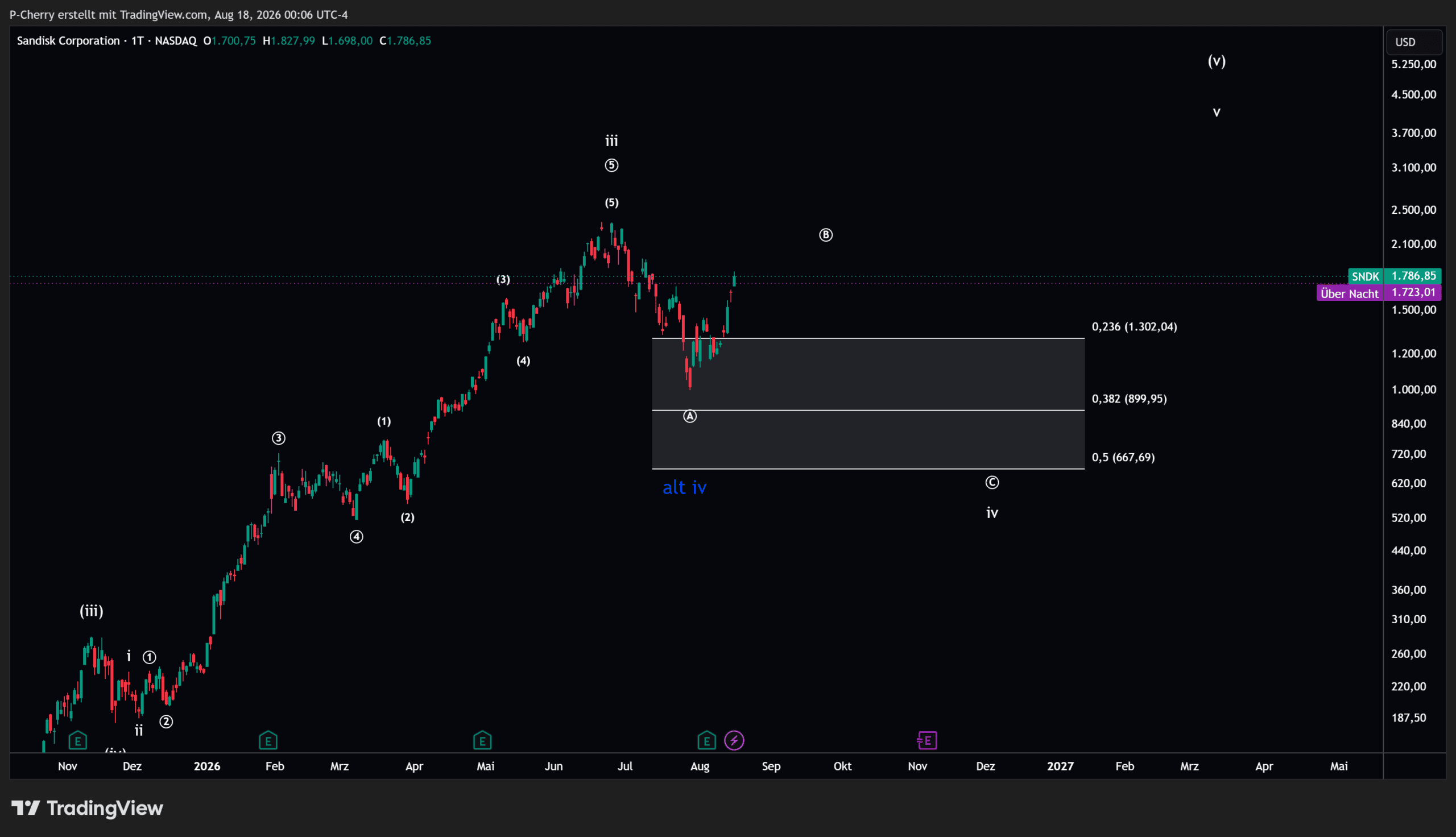
Task: Open the purple upcoming earnings icon near November
Action: [927, 740]
